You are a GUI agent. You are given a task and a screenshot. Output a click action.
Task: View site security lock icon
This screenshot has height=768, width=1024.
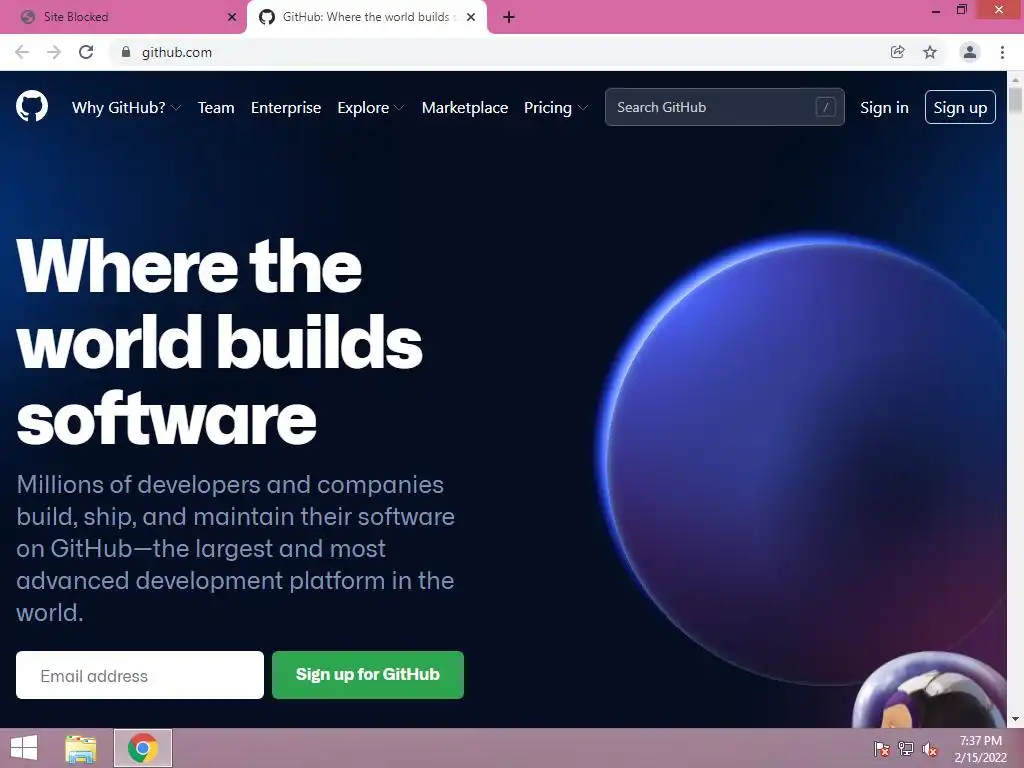coord(126,52)
